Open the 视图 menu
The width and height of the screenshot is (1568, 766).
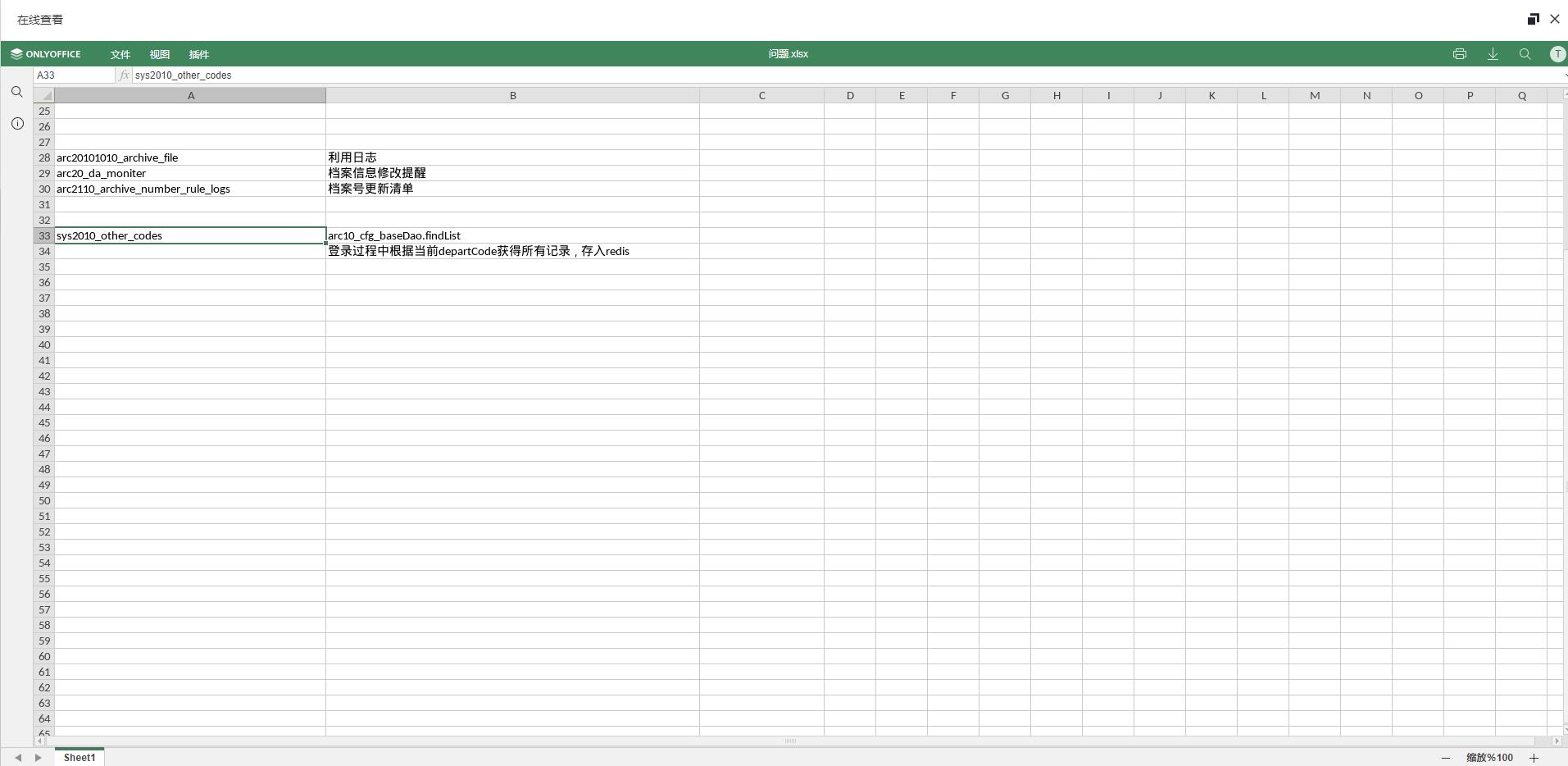pyautogui.click(x=160, y=54)
